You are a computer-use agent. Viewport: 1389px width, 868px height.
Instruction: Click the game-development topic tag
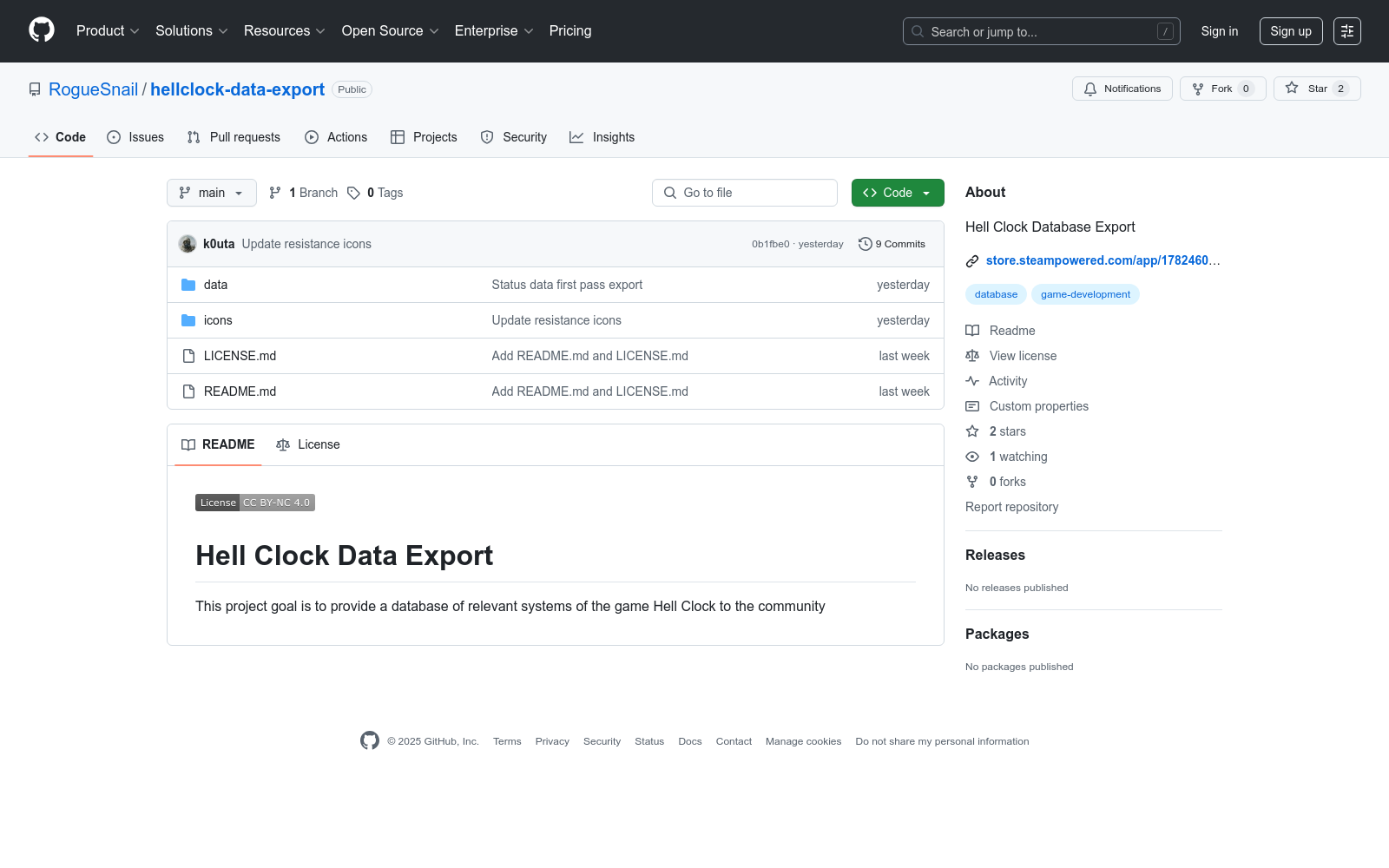pos(1085,294)
